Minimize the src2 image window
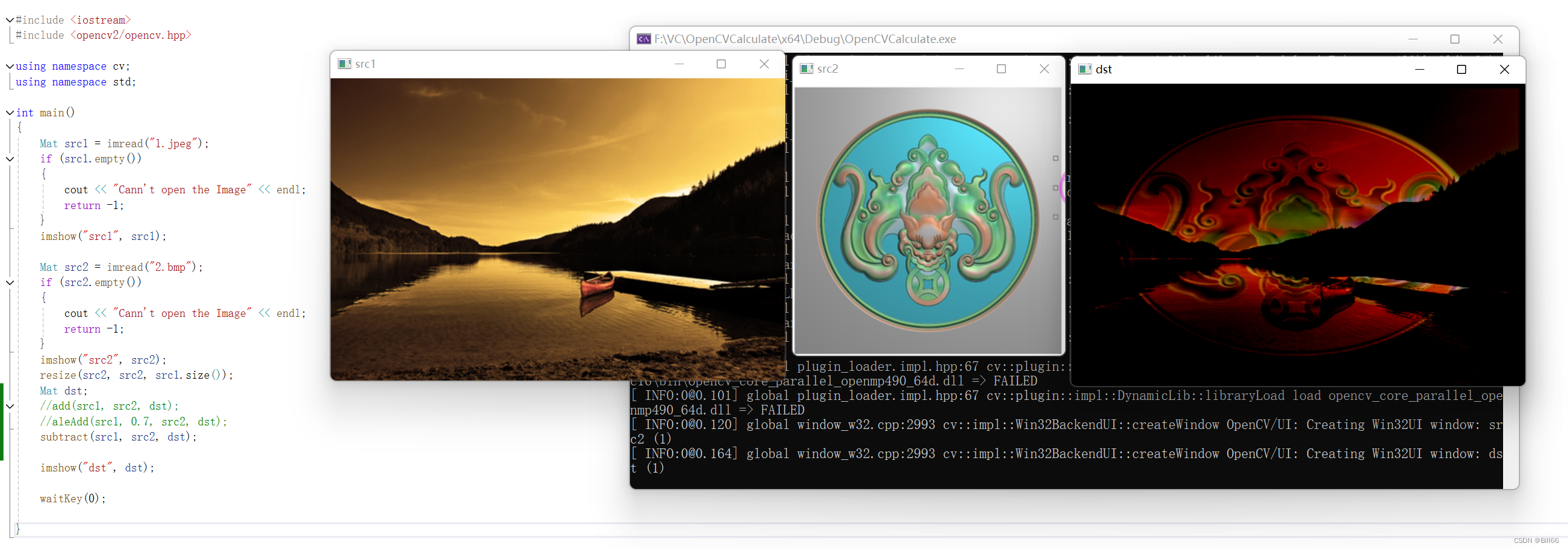Image resolution: width=1568 pixels, height=549 pixels. pos(959,69)
